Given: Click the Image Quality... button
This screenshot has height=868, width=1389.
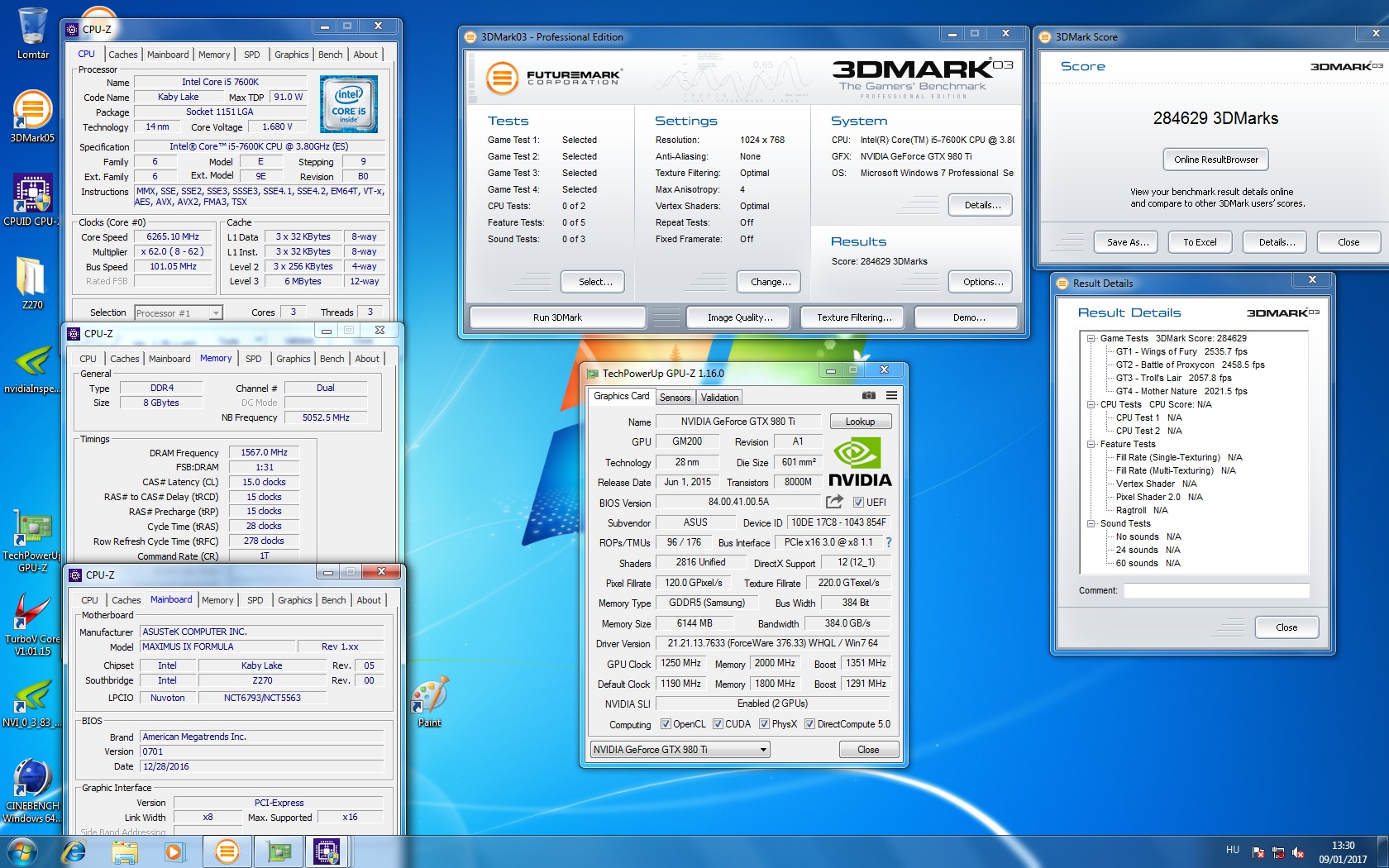Looking at the screenshot, I should tap(740, 317).
